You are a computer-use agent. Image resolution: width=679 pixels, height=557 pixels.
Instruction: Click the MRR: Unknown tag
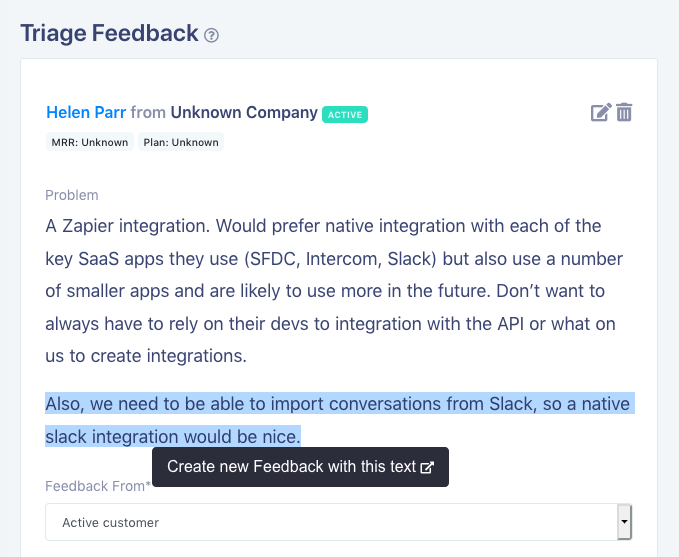tap(90, 142)
